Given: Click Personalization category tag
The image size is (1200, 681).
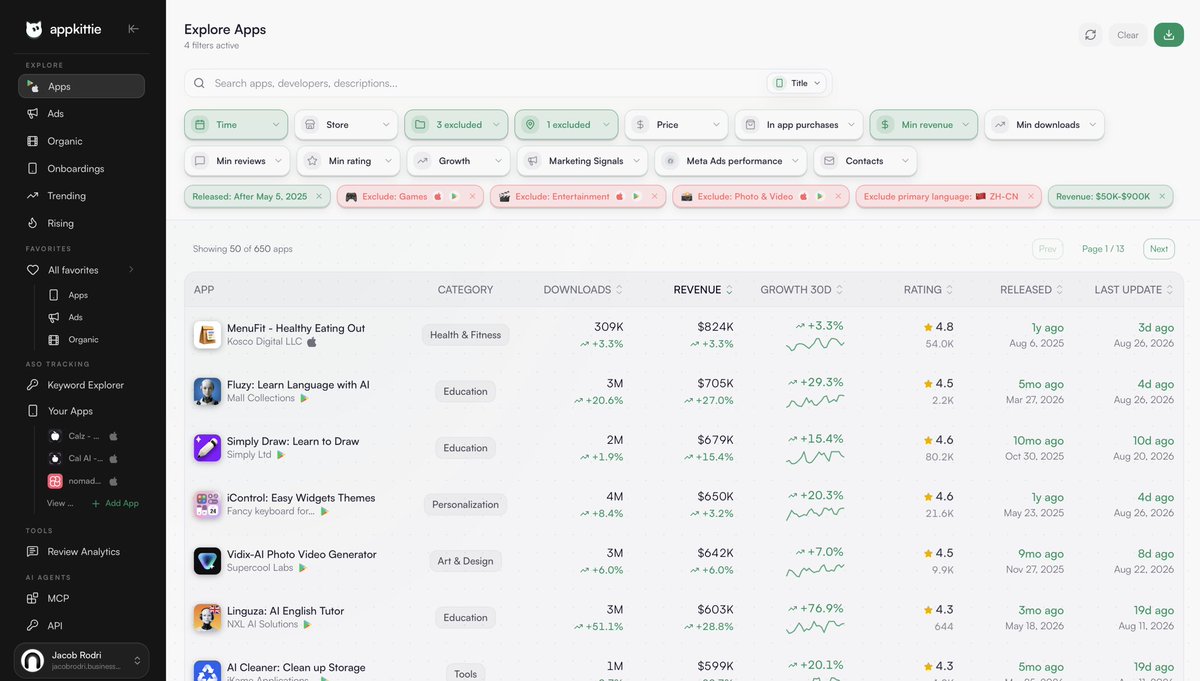Looking at the screenshot, I should [465, 505].
